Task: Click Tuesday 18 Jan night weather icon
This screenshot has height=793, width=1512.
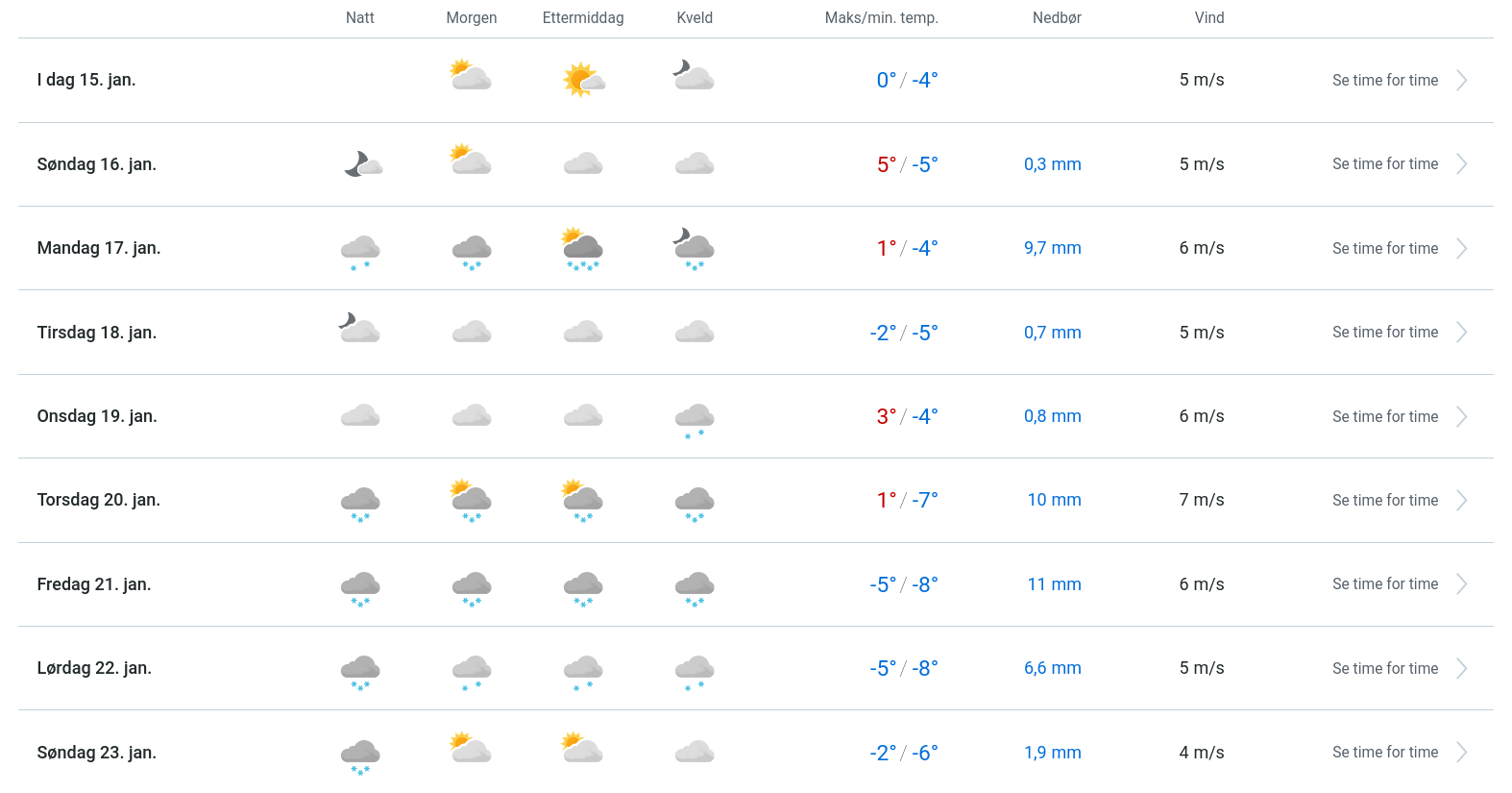Action: pos(360,329)
